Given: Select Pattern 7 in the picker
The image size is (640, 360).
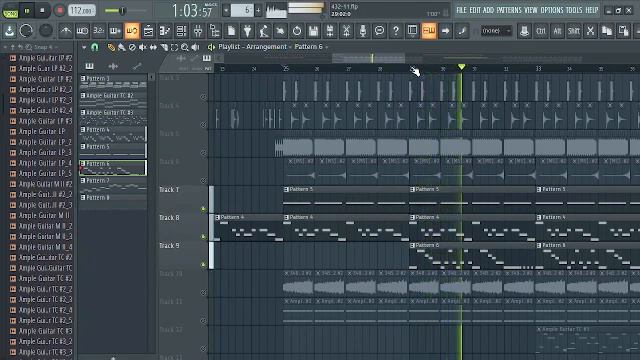Looking at the screenshot, I should point(113,185).
